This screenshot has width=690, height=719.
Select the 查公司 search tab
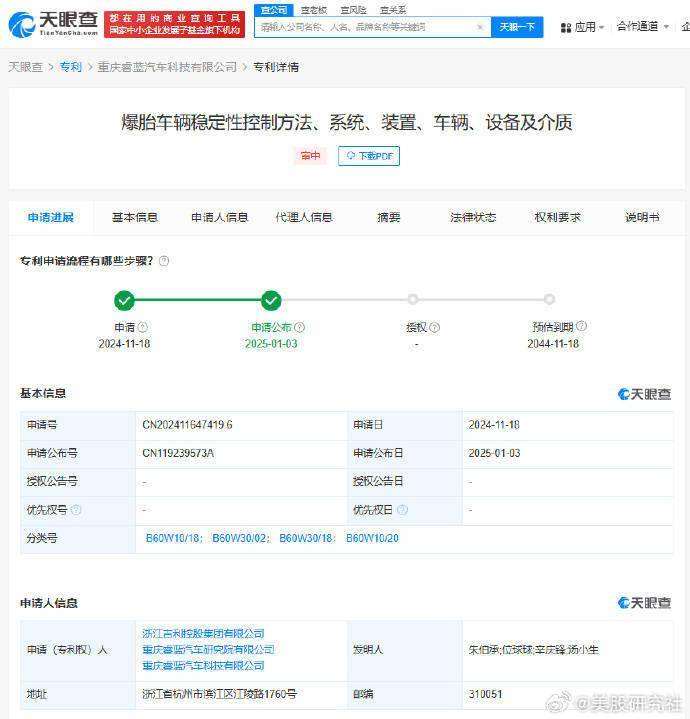pos(274,10)
